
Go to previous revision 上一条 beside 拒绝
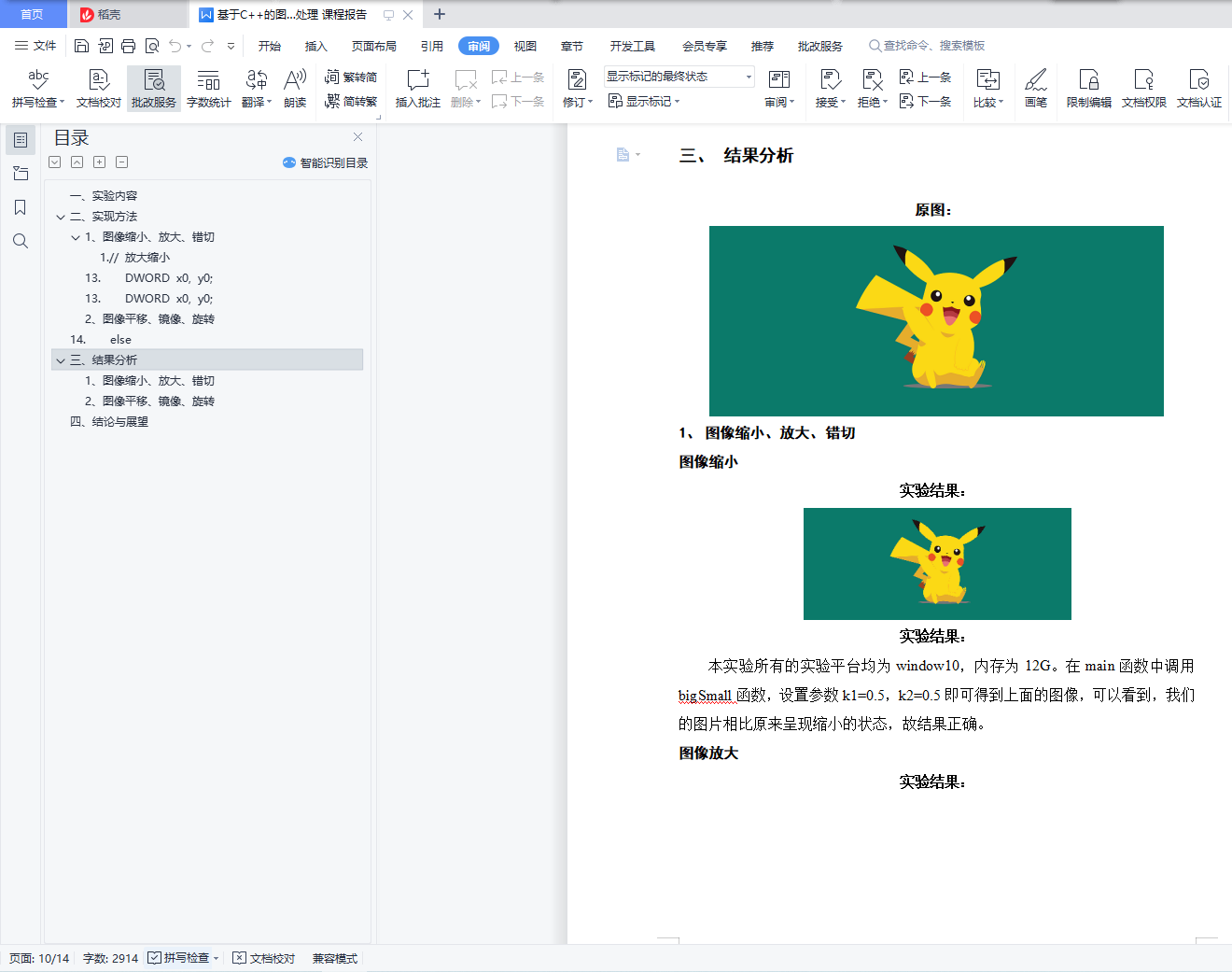(x=925, y=77)
